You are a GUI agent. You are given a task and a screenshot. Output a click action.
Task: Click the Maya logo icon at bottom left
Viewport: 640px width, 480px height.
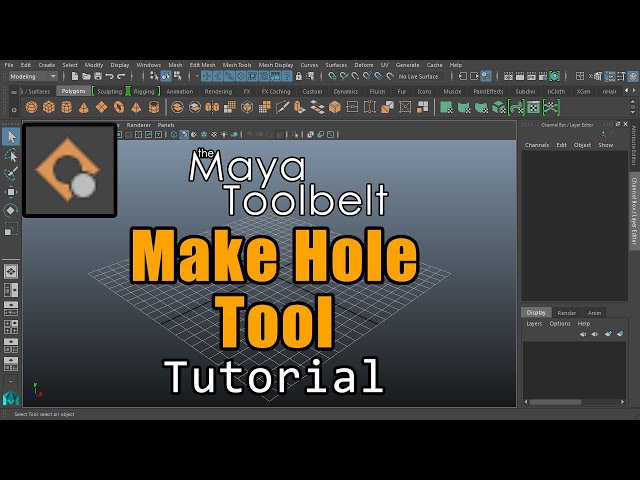click(11, 398)
